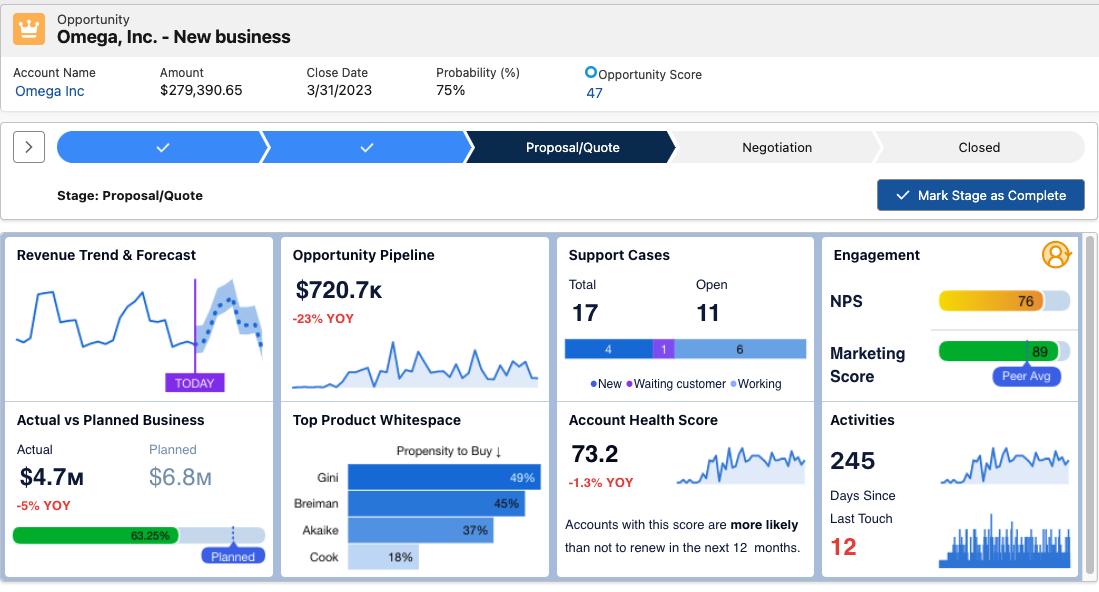The image size is (1099, 592).
Task: Click the Engagement user refresh icon
Action: [1056, 255]
